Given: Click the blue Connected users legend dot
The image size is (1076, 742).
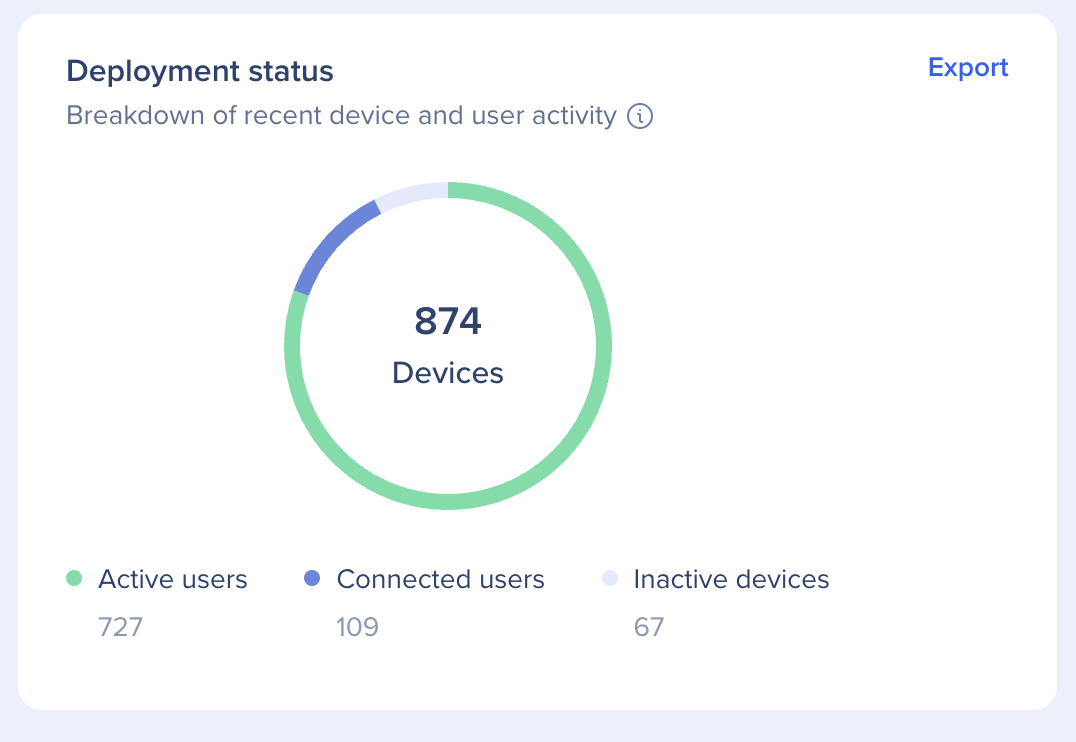Looking at the screenshot, I should click(x=312, y=578).
